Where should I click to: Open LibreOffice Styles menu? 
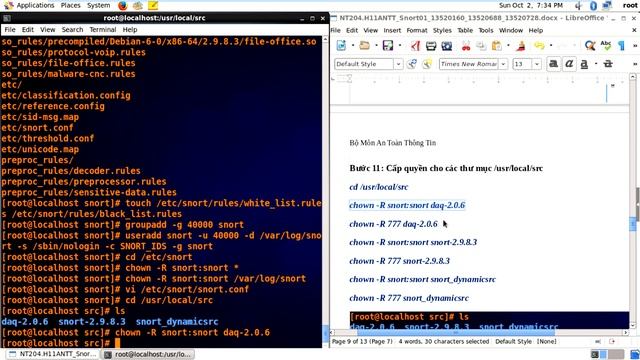tap(442, 30)
